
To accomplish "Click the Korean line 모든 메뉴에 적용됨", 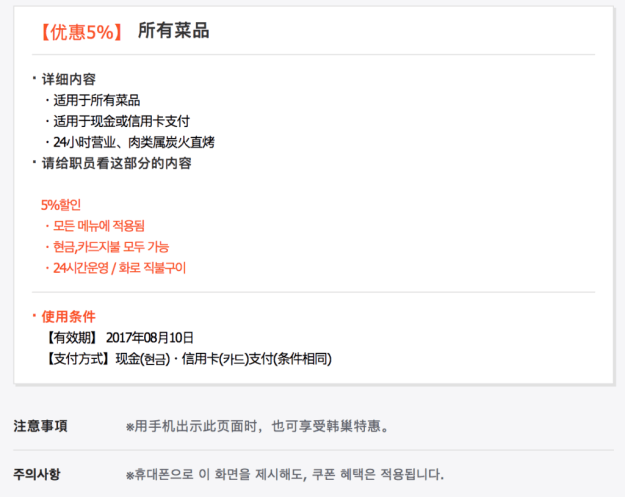I will [99, 226].
